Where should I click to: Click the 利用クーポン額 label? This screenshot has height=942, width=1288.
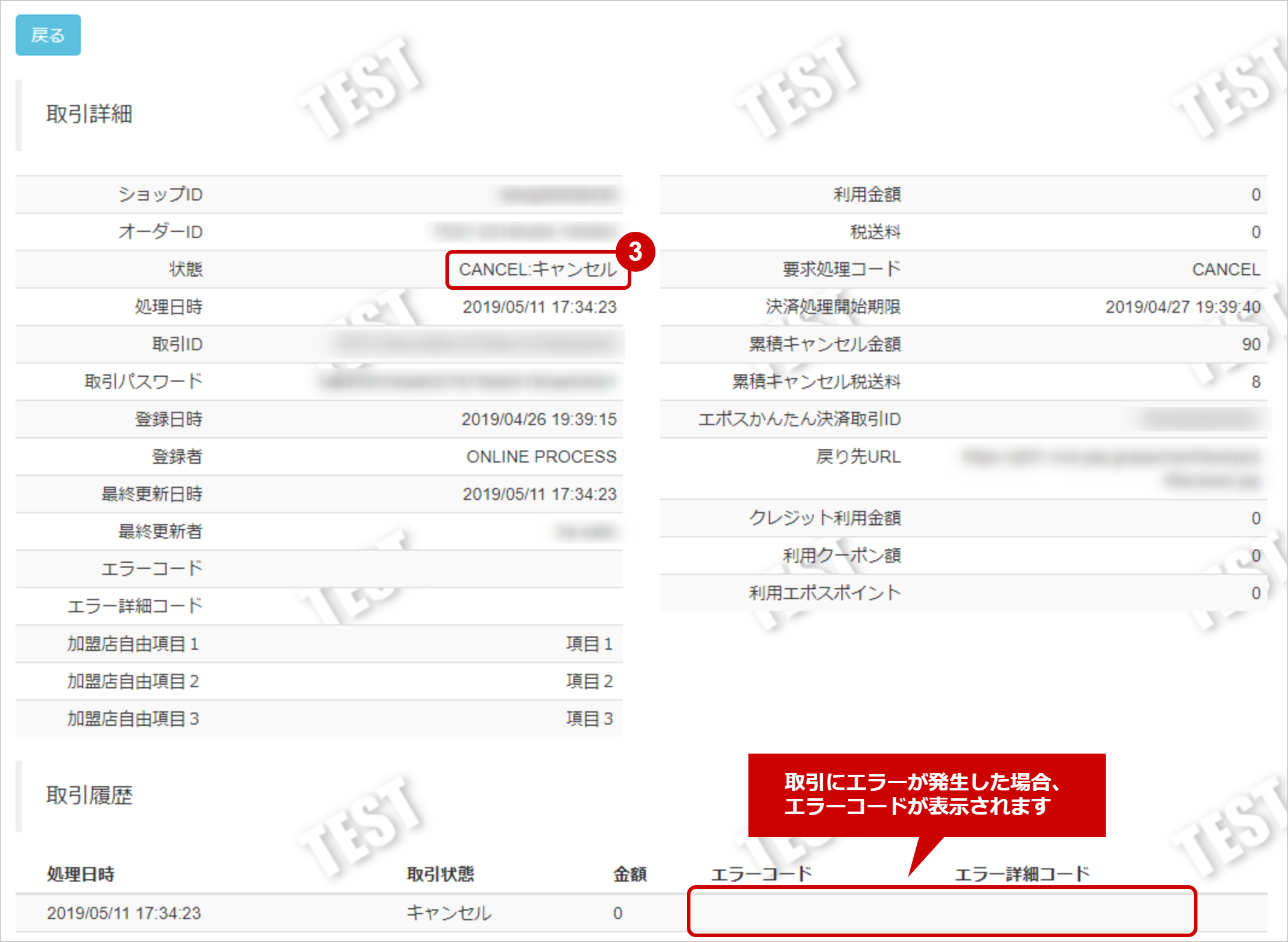coord(841,556)
